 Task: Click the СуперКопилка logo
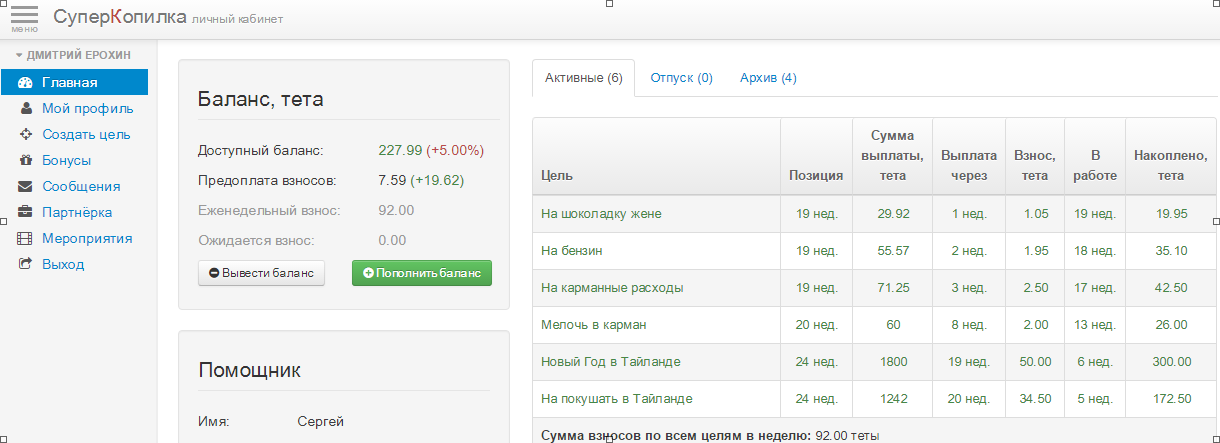118,17
